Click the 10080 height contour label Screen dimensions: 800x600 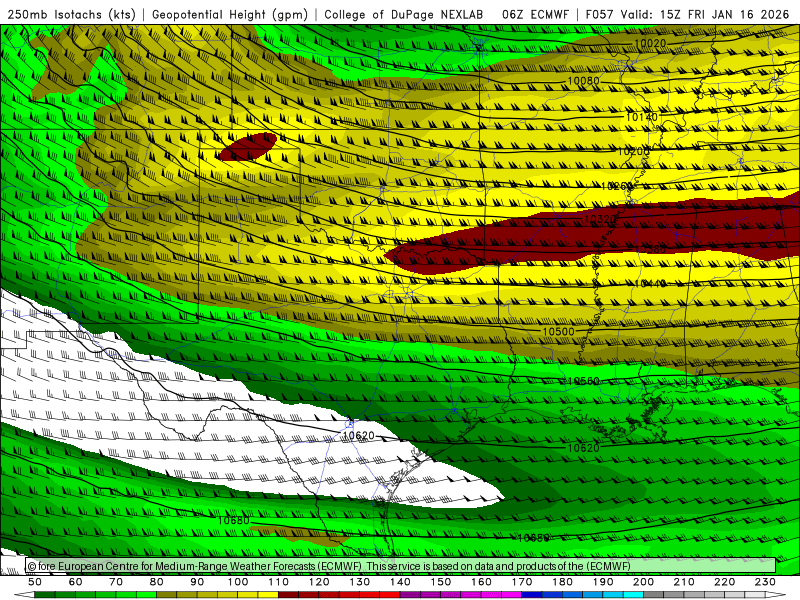tap(584, 81)
